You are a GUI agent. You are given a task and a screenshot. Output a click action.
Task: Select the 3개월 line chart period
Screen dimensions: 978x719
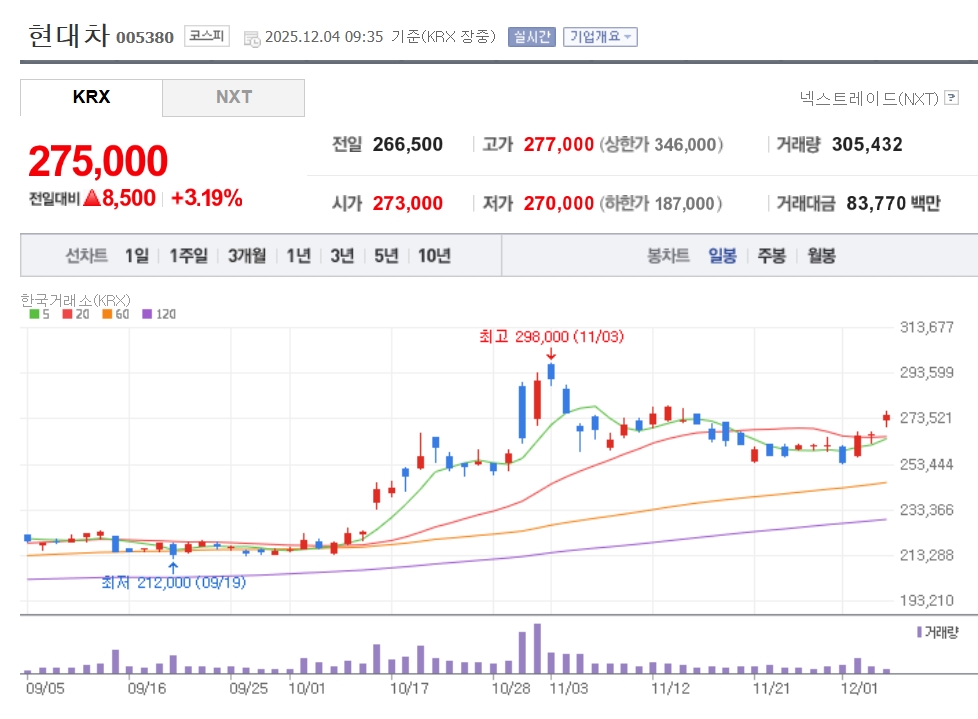pyautogui.click(x=247, y=256)
